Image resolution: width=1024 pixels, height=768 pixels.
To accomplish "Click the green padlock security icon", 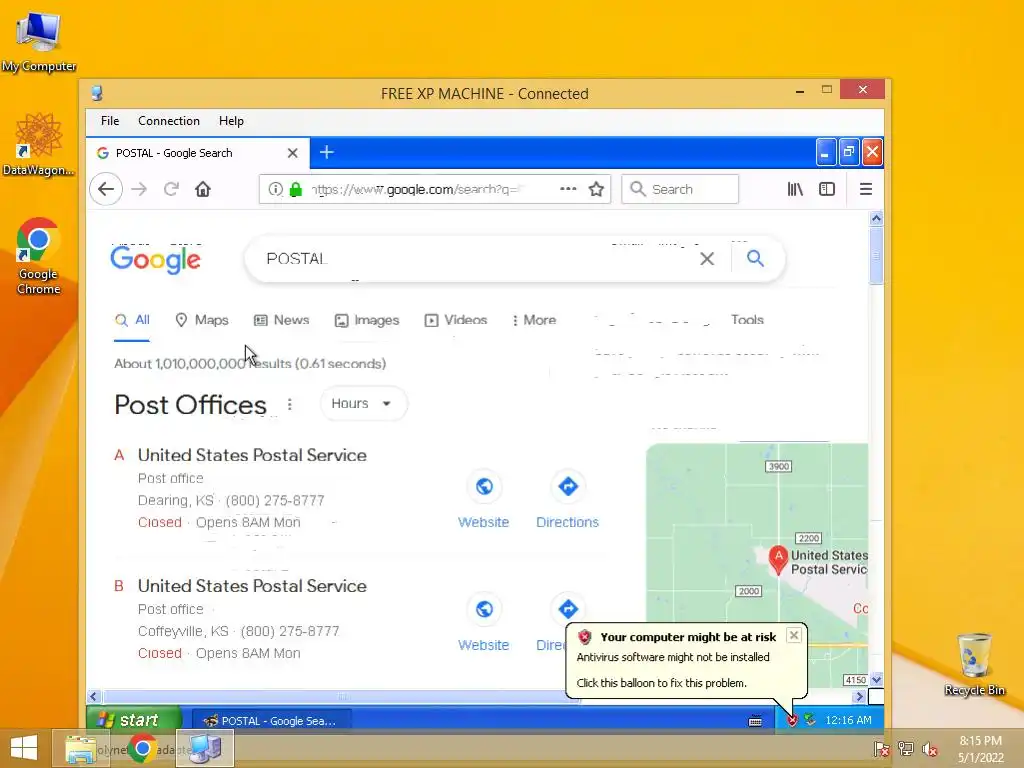I will click(x=296, y=189).
